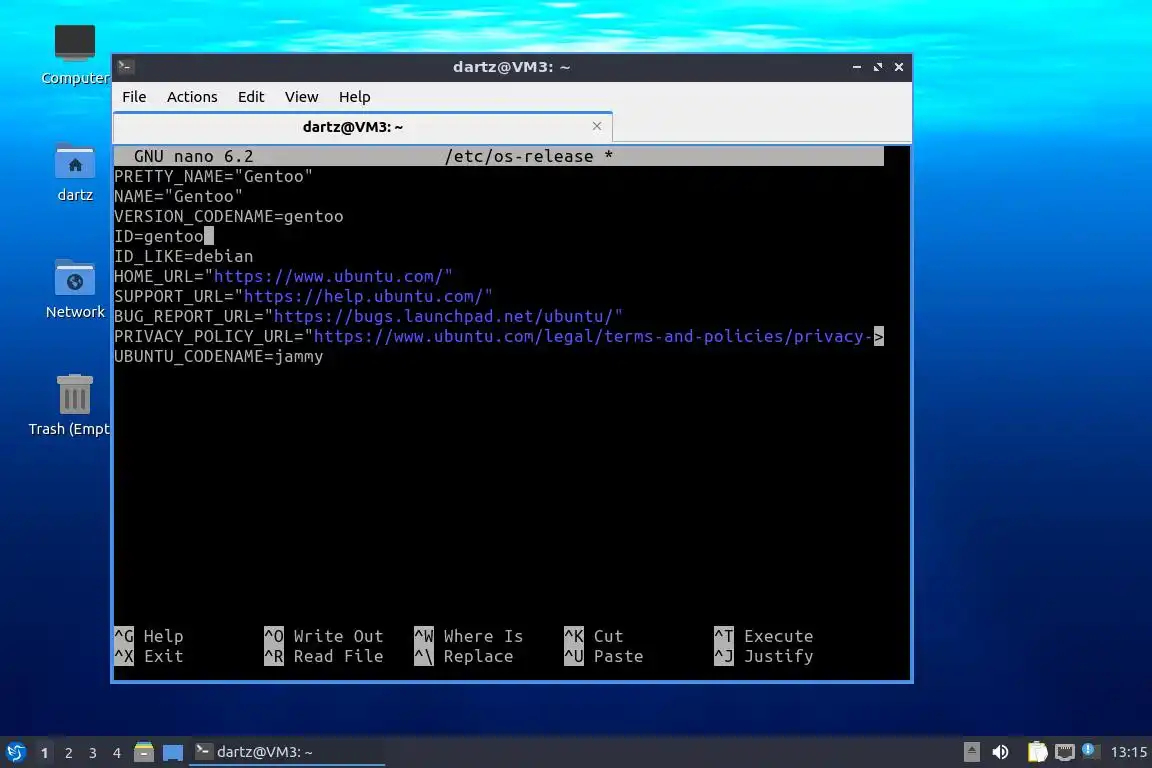Open the Actions menu in terminal

point(192,97)
